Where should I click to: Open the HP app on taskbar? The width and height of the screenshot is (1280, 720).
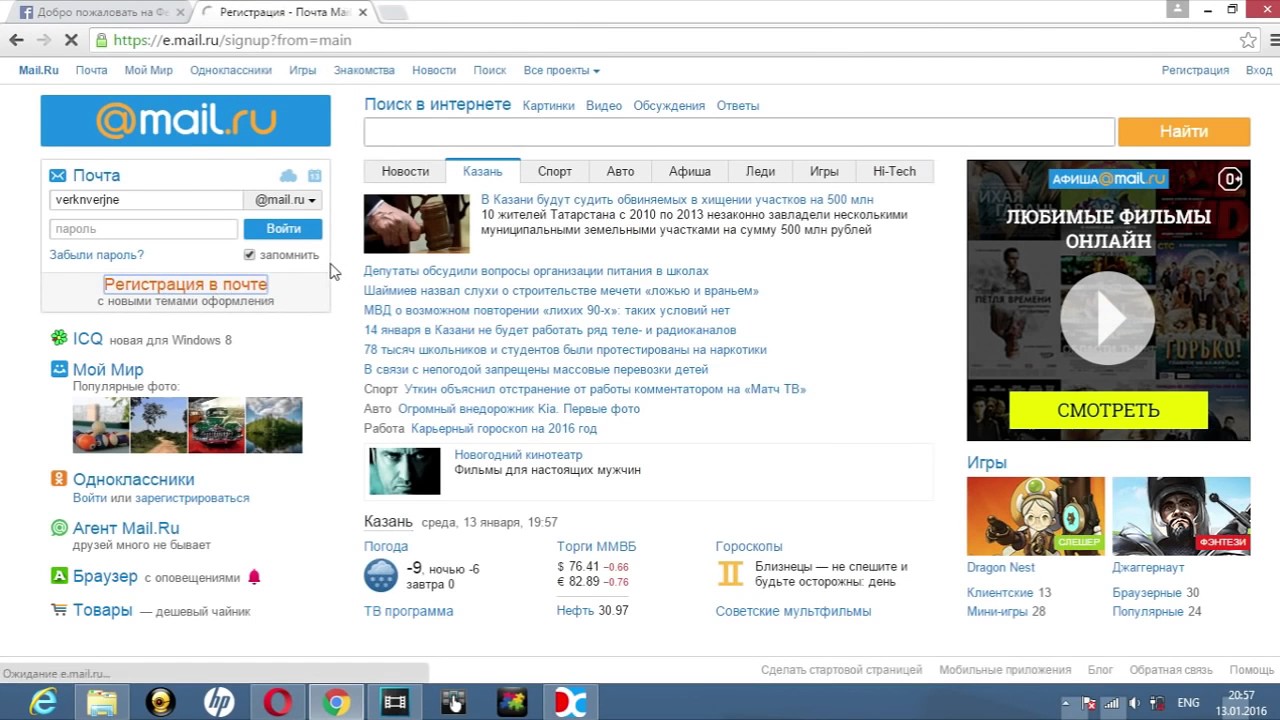[x=219, y=703]
